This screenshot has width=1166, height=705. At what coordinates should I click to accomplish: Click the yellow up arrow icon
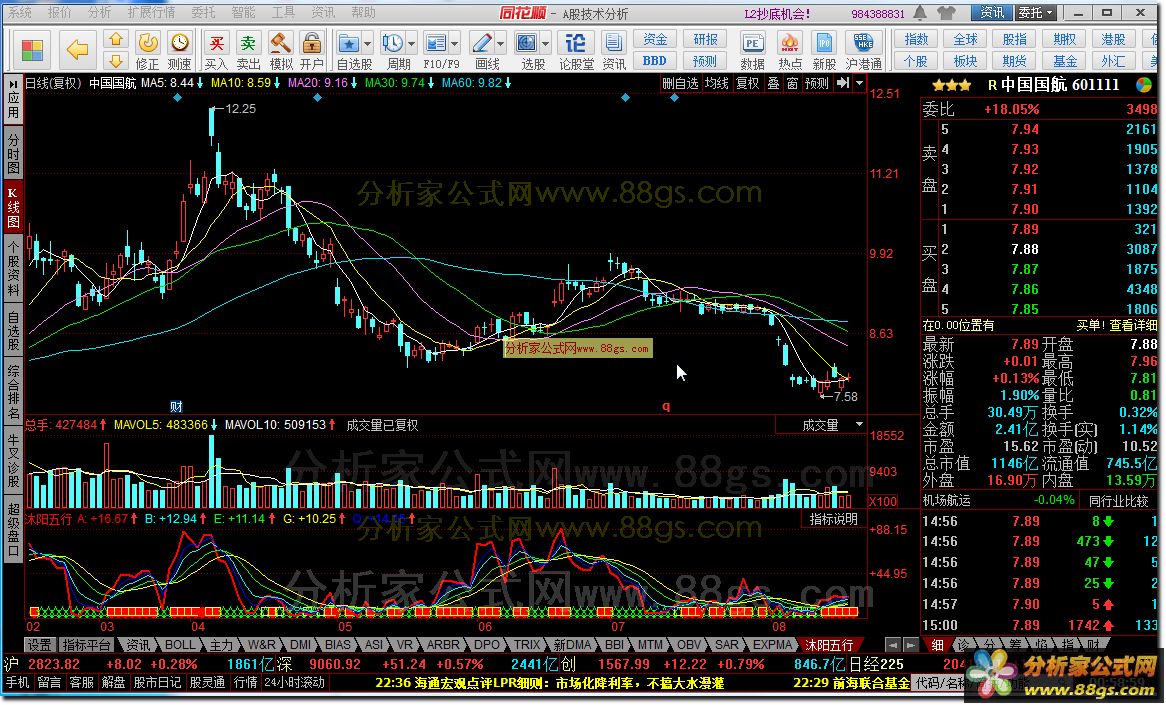[115, 39]
